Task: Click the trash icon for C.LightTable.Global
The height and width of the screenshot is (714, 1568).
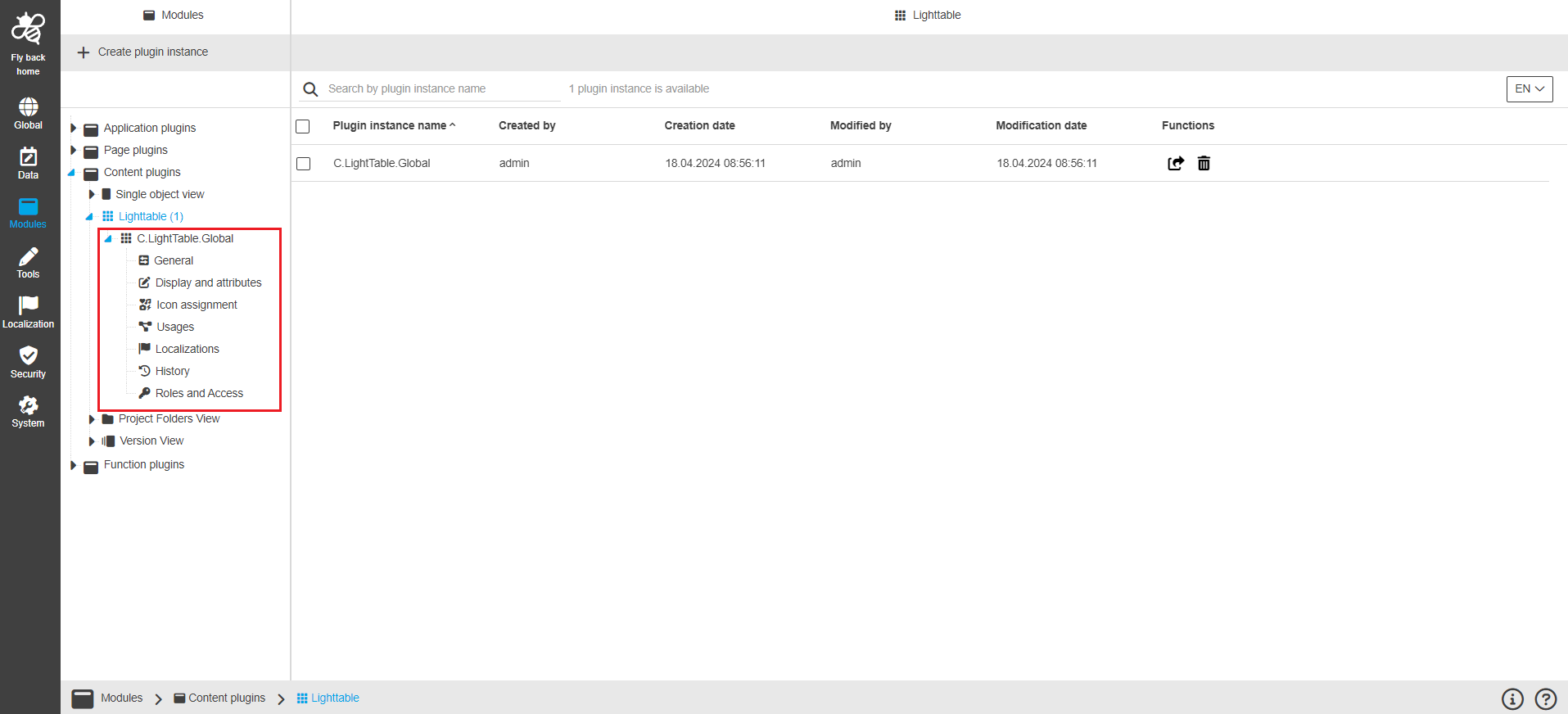Action: [x=1204, y=163]
